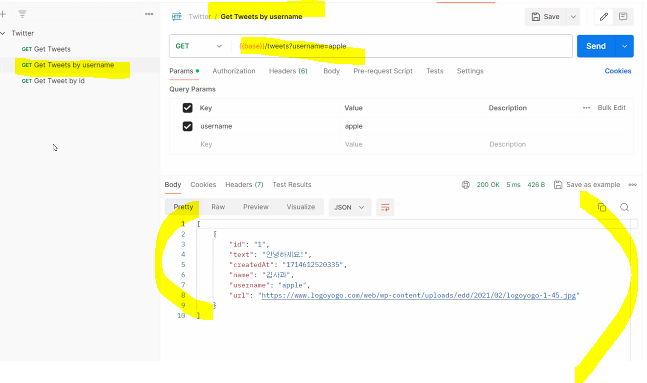Click the pencil edit icon
The width and height of the screenshot is (647, 383).
(x=604, y=17)
